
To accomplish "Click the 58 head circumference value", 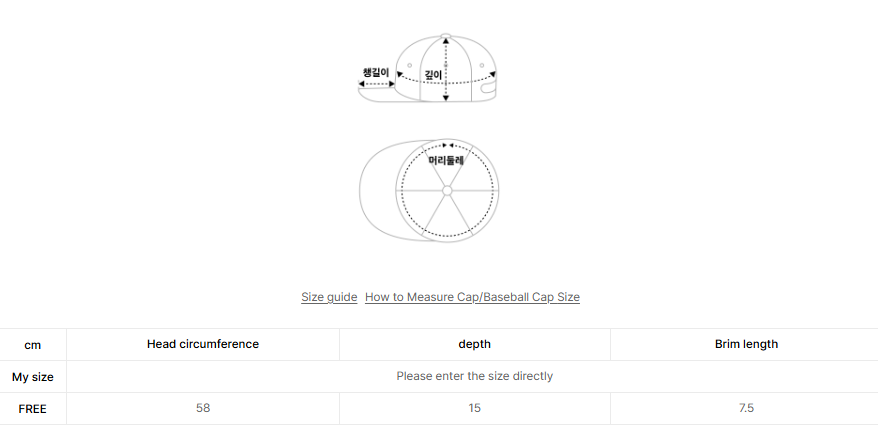I will [x=203, y=408].
